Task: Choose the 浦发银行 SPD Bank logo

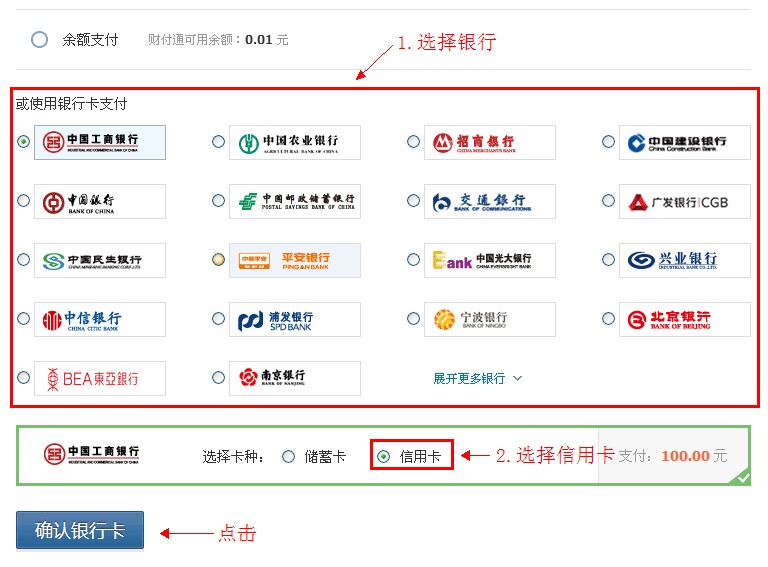Action: [x=295, y=319]
